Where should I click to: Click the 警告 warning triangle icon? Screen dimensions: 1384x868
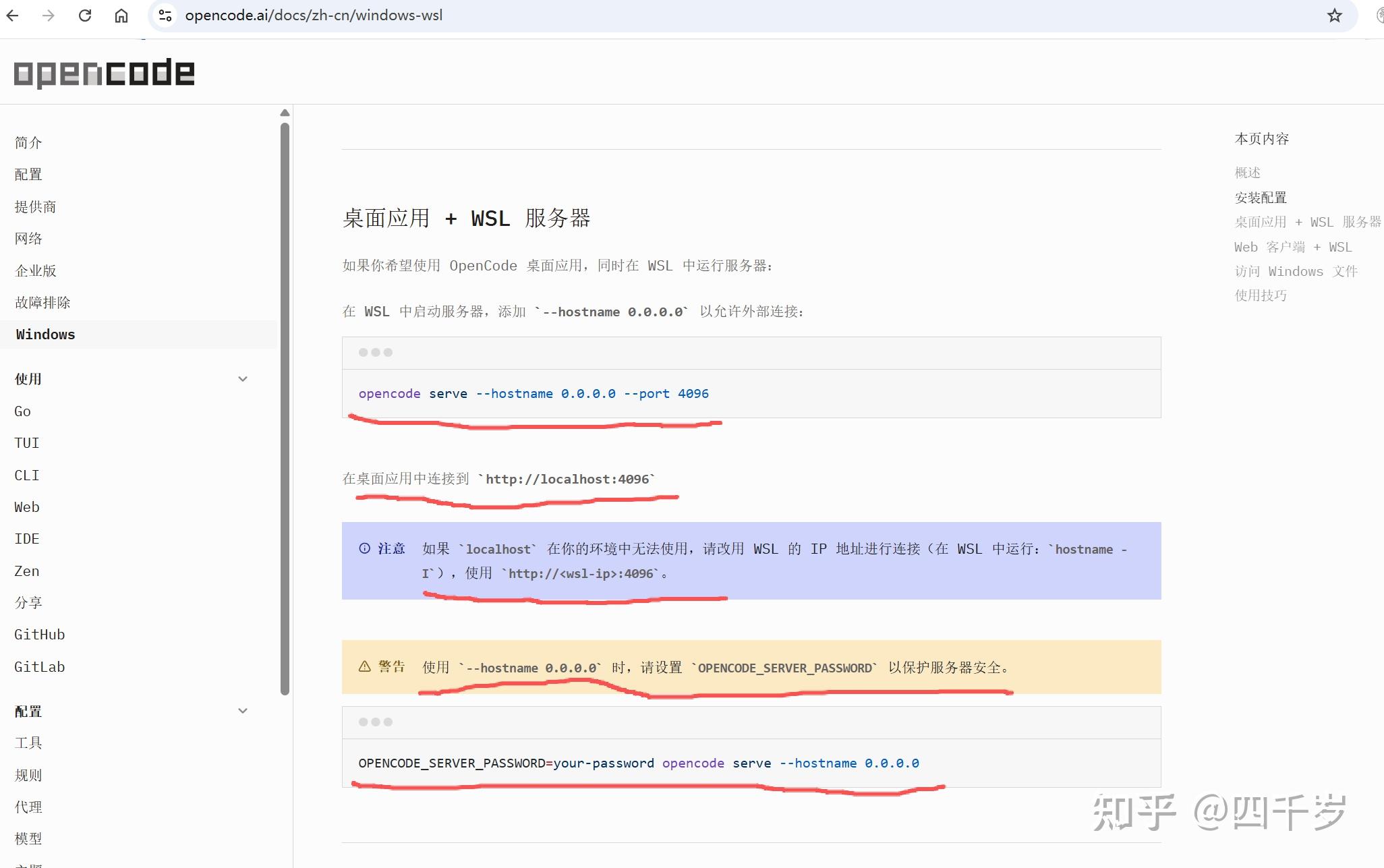coord(364,666)
